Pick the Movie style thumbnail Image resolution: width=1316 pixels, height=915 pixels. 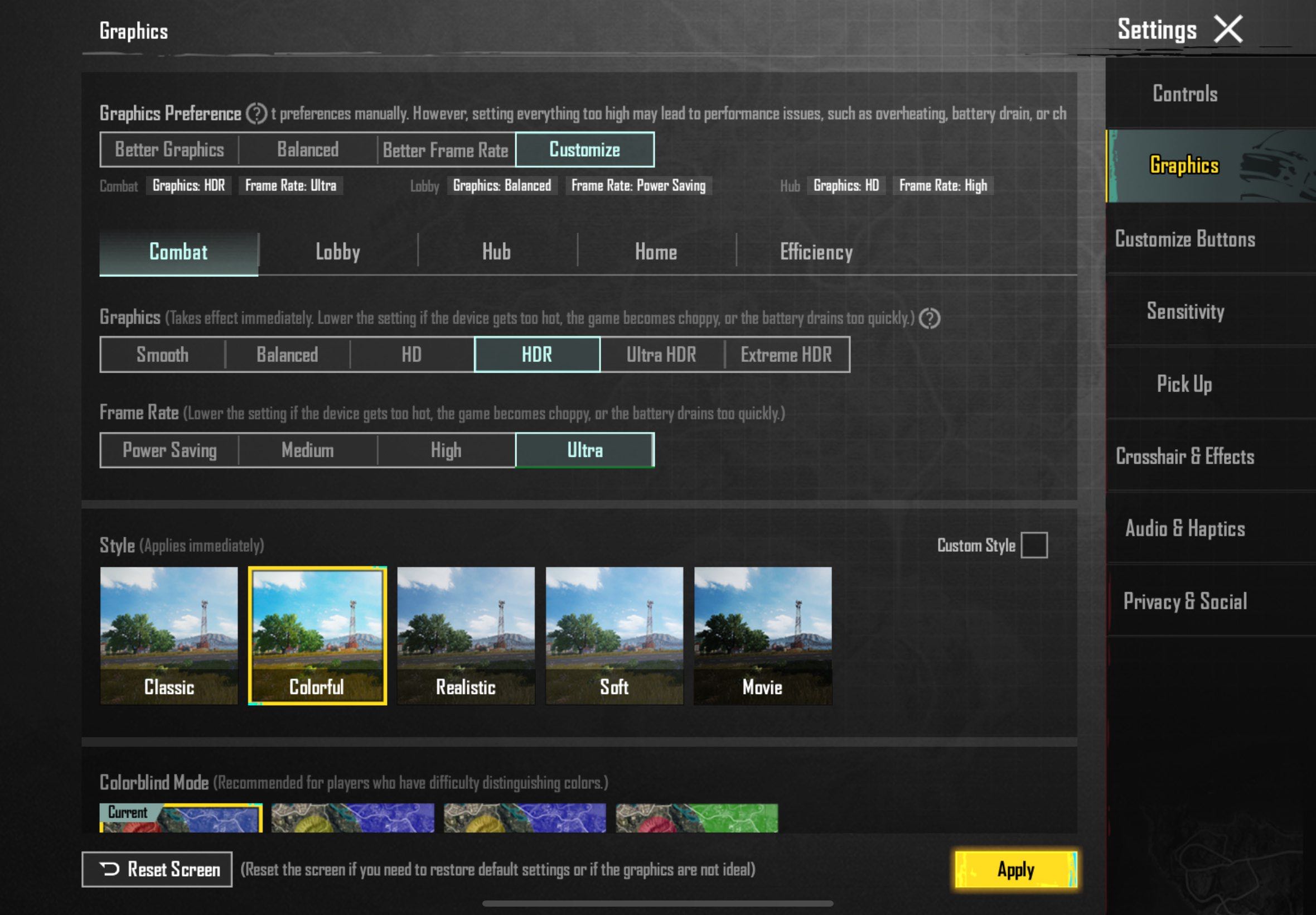763,635
